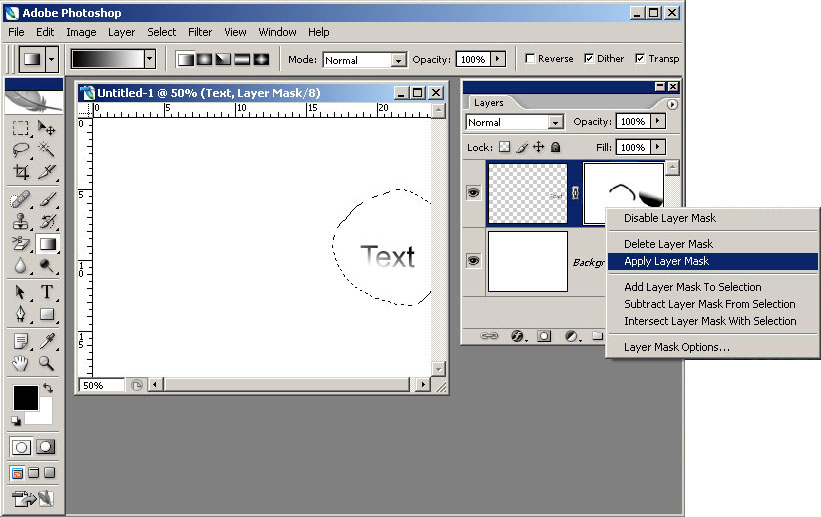Click the link layers icon
This screenshot has width=821, height=517.
pos(489,336)
